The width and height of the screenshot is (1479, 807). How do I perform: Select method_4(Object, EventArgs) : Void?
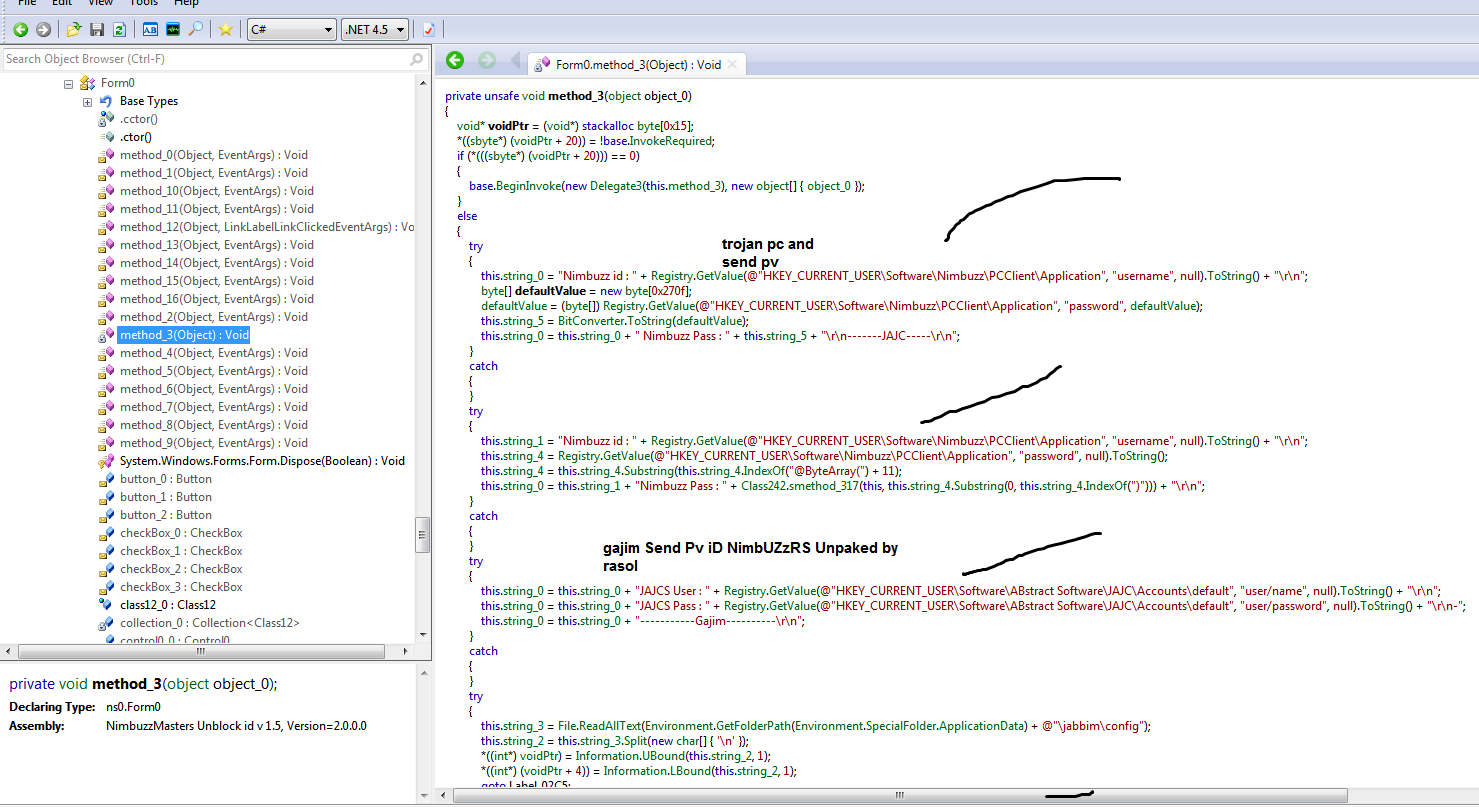214,353
